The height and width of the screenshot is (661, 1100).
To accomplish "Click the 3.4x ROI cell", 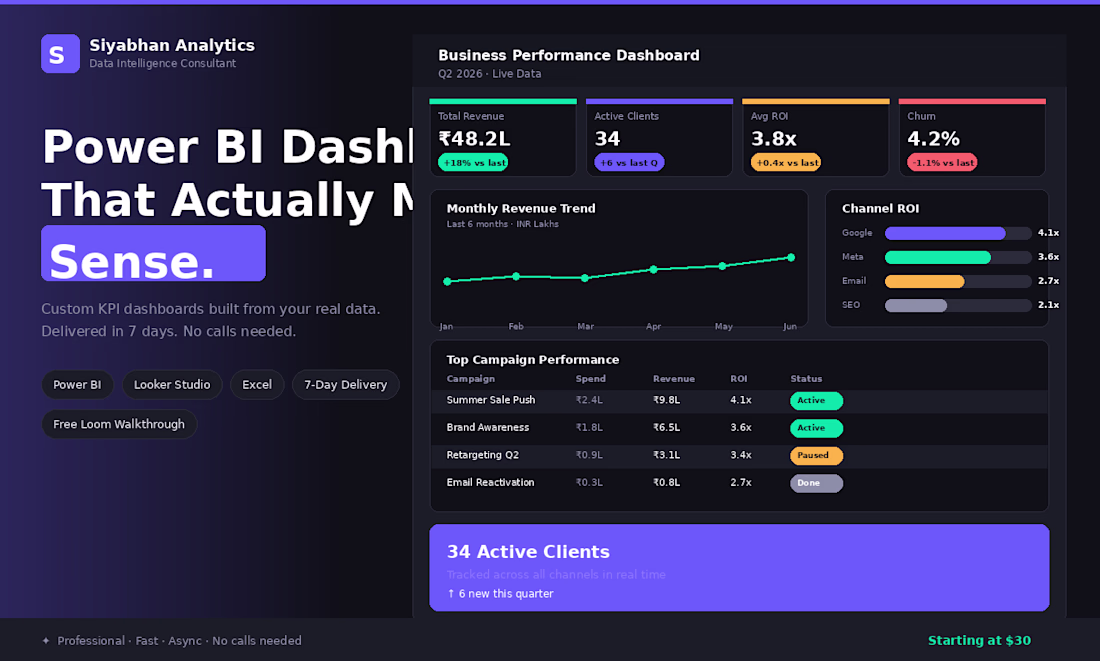I will [x=741, y=455].
